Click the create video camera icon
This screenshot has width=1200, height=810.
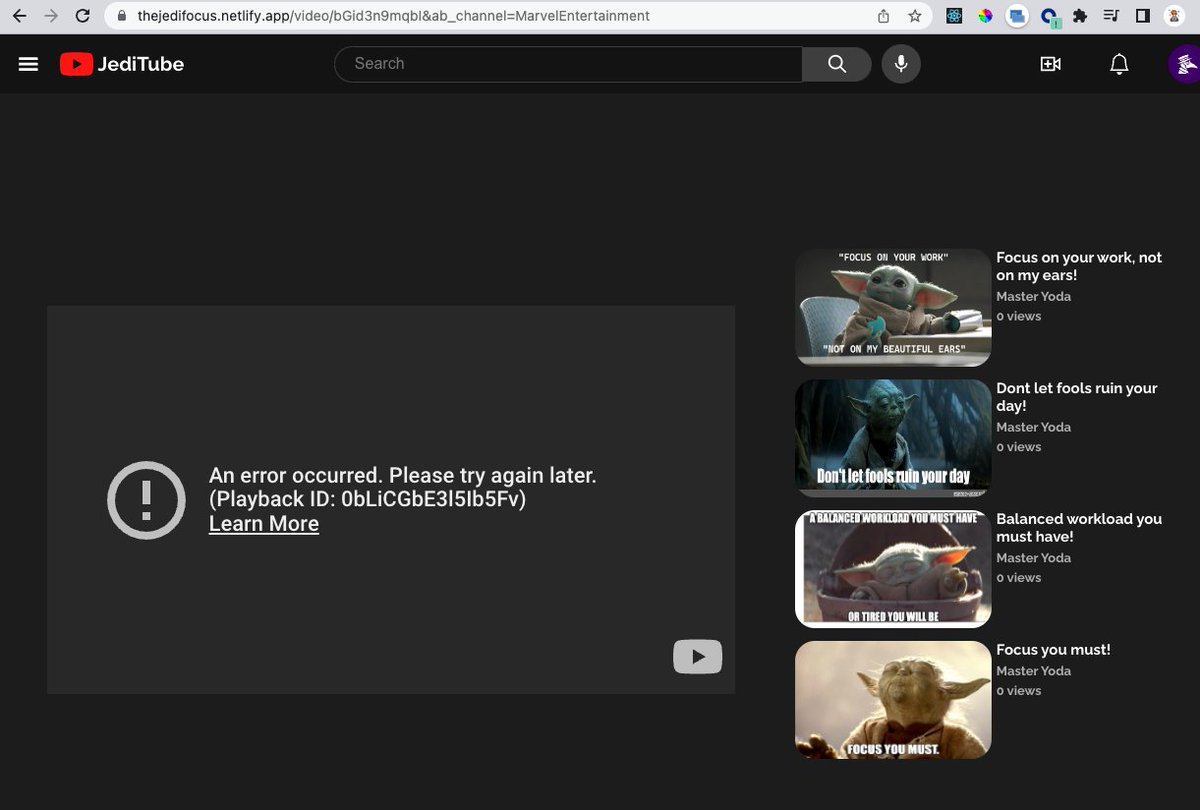coord(1050,64)
